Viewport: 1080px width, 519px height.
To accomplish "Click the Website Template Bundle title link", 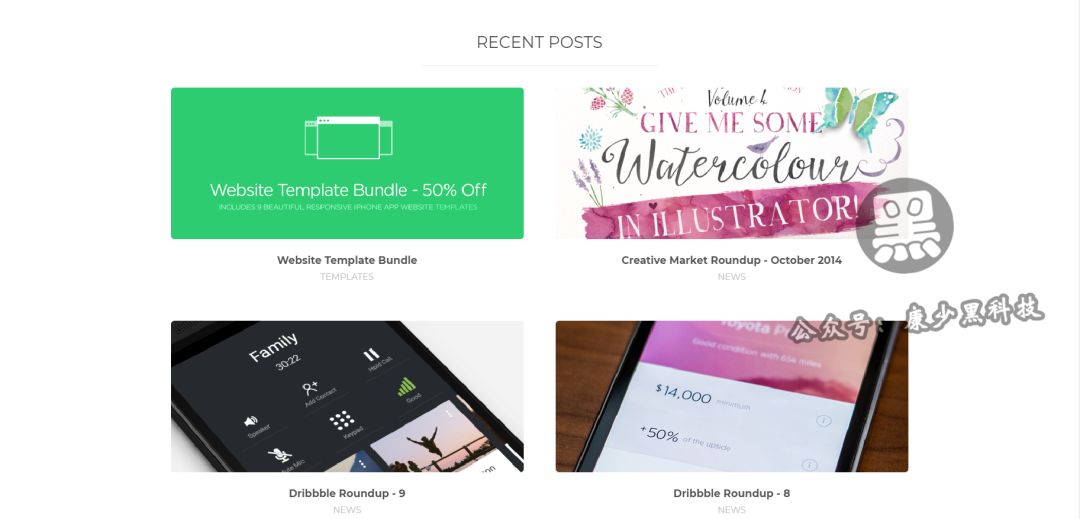I will [347, 260].
